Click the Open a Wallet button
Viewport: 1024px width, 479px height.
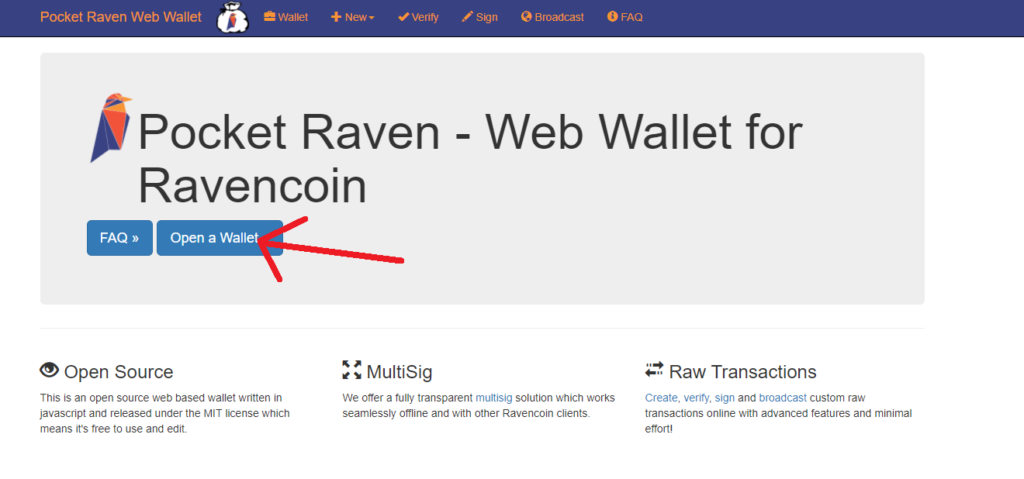[x=219, y=238]
